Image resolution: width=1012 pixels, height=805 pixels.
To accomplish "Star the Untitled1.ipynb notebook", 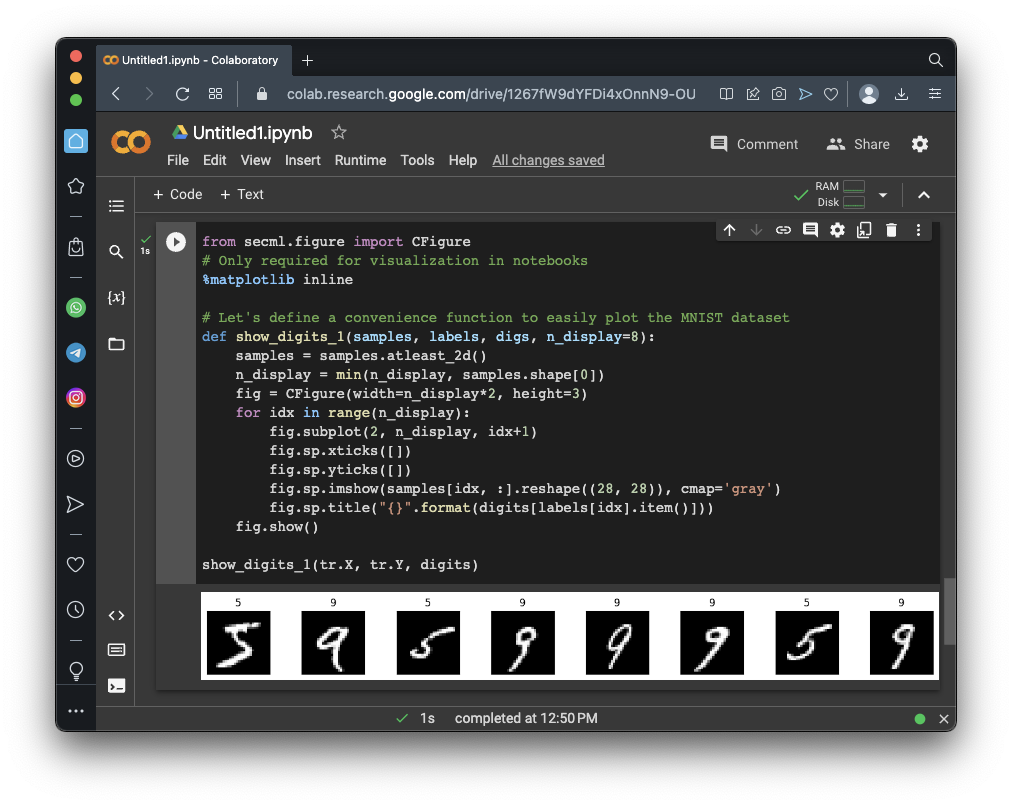I will (339, 133).
